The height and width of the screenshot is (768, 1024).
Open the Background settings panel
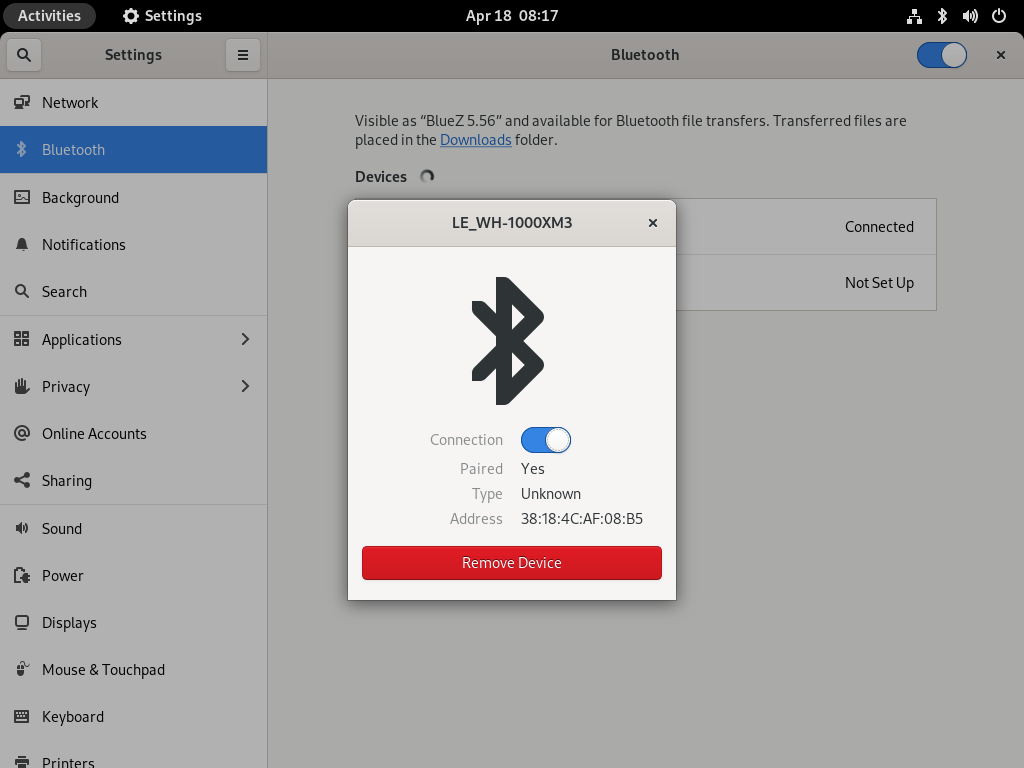pyautogui.click(x=80, y=197)
